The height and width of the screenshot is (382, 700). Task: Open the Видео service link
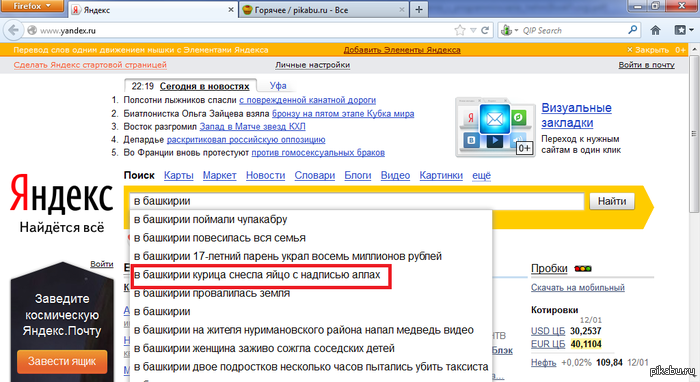(395, 175)
